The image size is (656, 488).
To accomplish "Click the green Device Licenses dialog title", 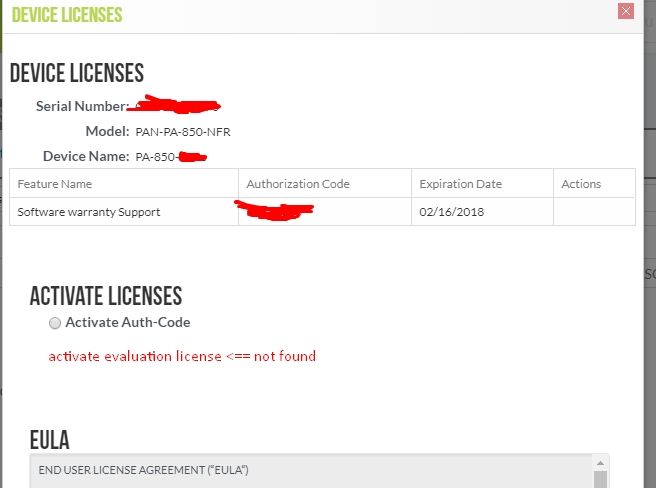I will click(x=67, y=15).
